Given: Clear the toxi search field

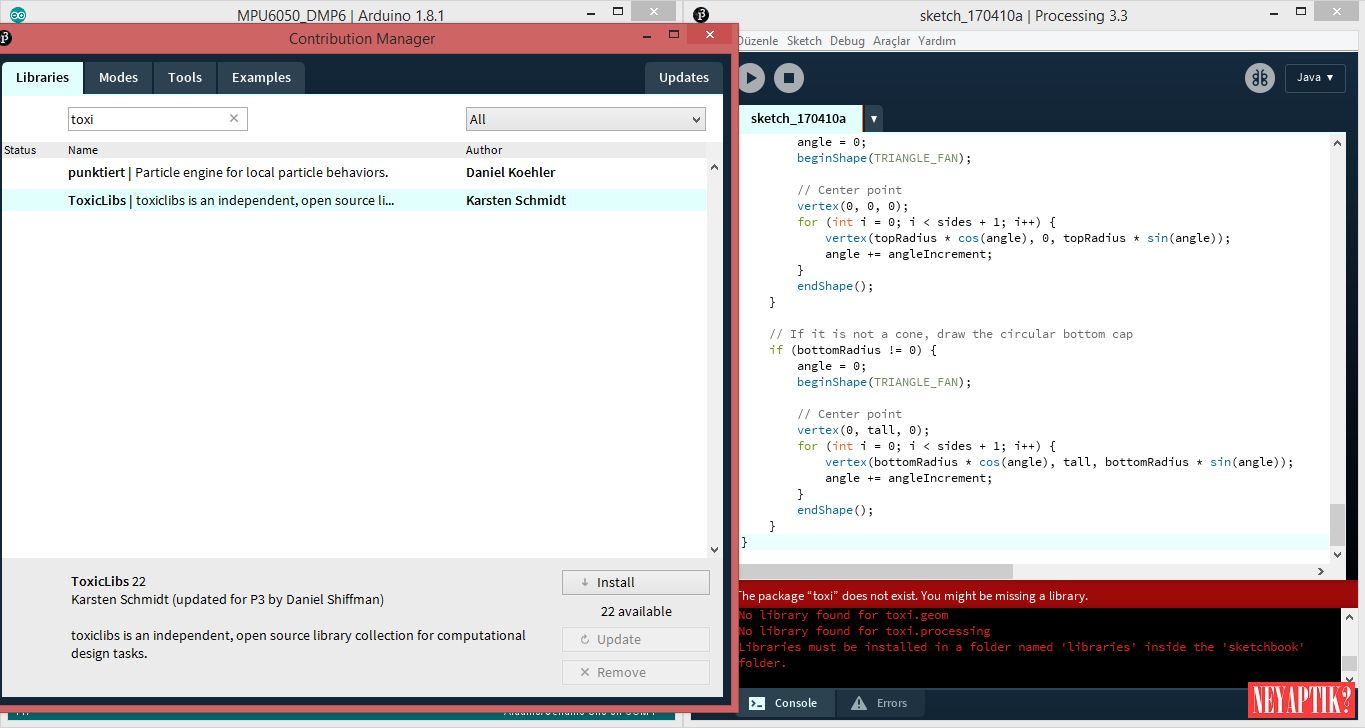Looking at the screenshot, I should [x=234, y=118].
